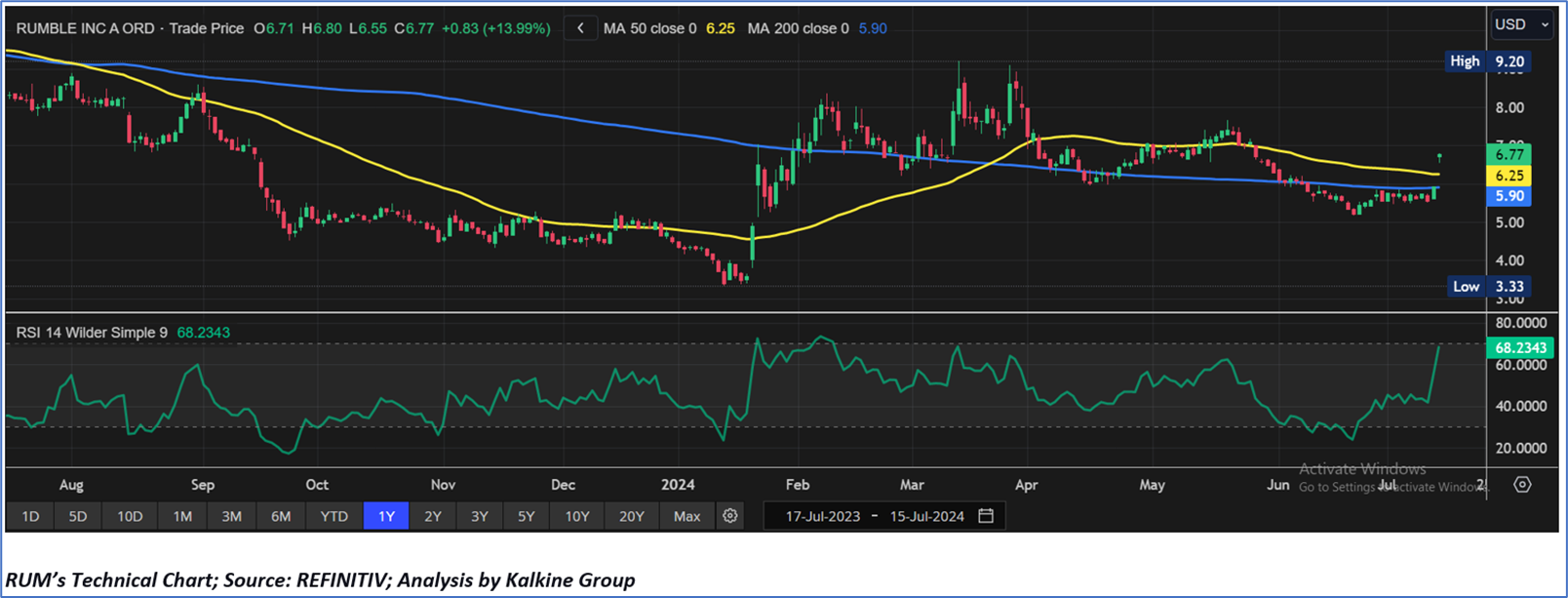Image resolution: width=1568 pixels, height=598 pixels.
Task: Click the start date 17-Jul-2023 field
Action: pos(822,516)
